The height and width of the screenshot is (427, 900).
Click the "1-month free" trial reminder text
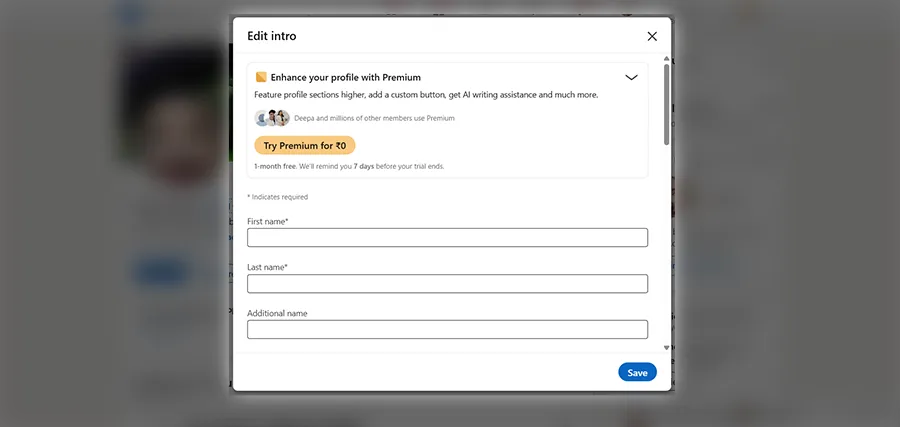point(349,166)
